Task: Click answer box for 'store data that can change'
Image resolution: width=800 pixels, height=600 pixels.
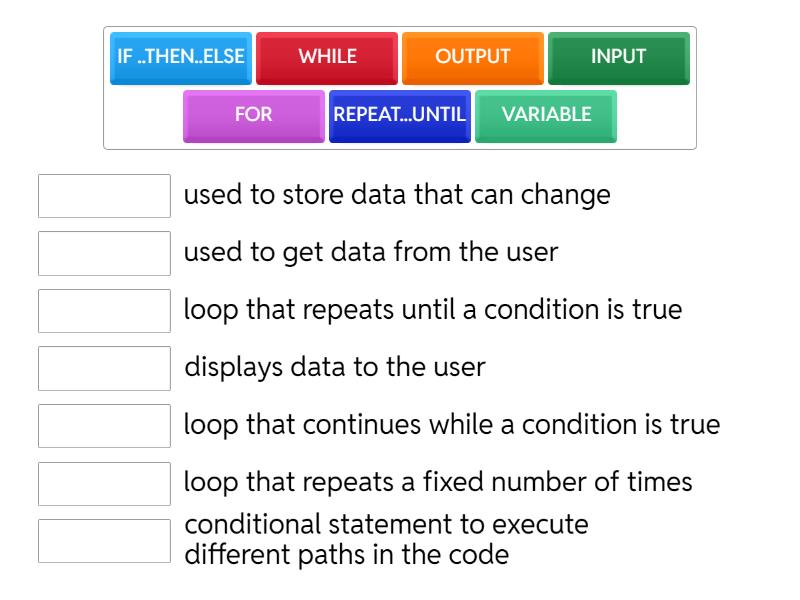Action: 104,196
